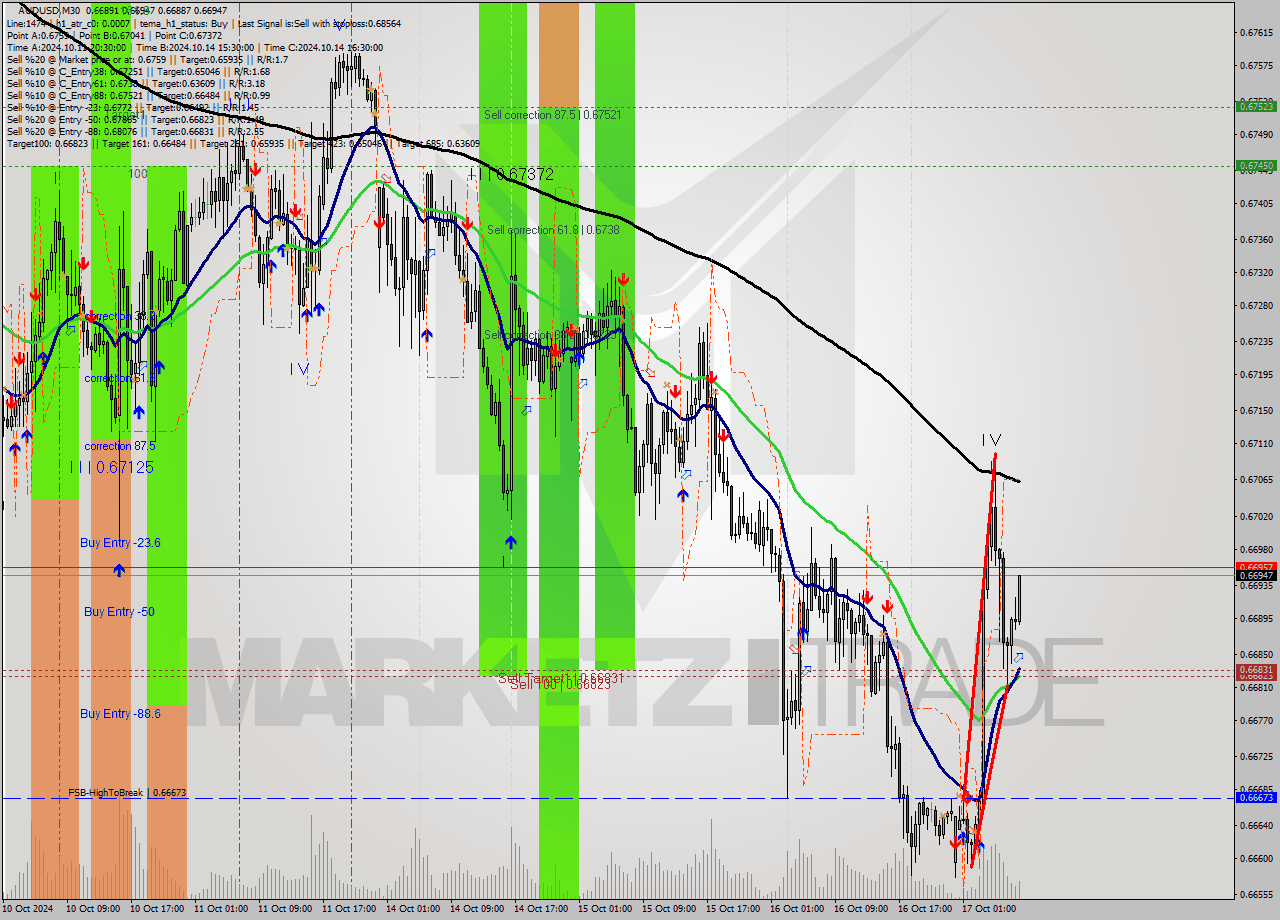The width and height of the screenshot is (1280, 920).
Task: Click the green 0.67523 price tag
Action: (x=1256, y=106)
